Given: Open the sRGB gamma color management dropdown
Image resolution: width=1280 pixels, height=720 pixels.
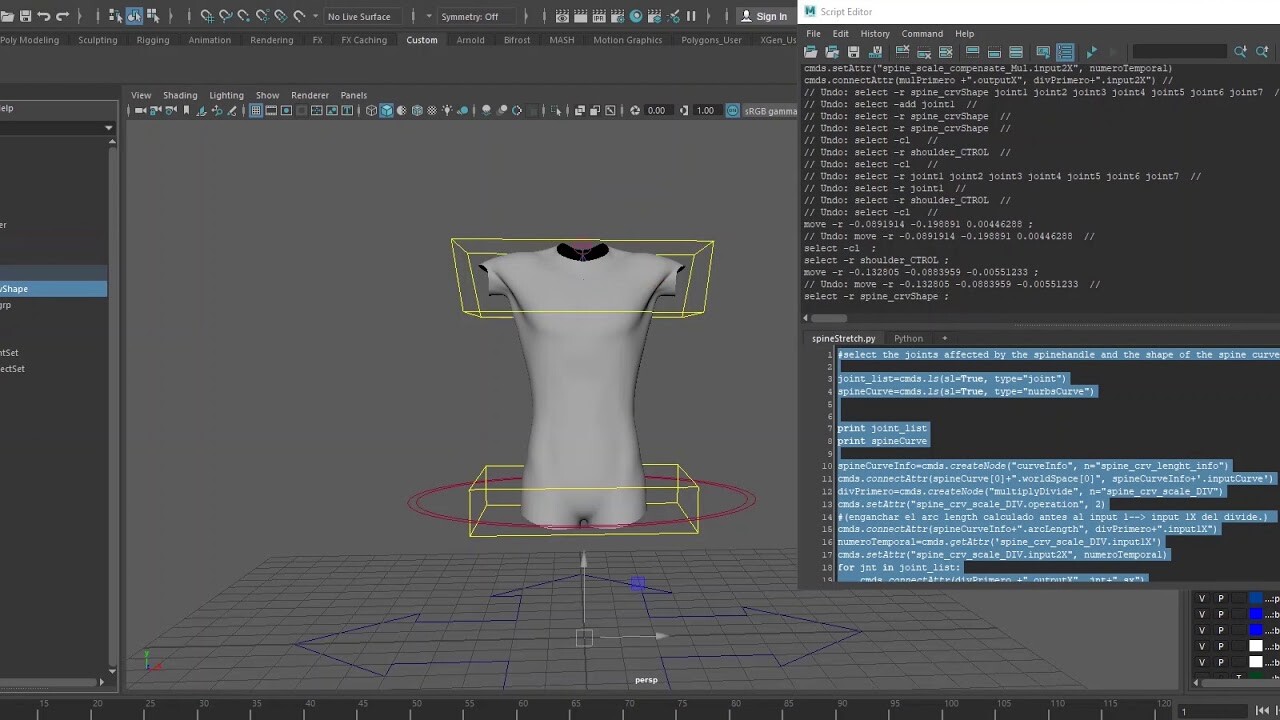Looking at the screenshot, I should click(768, 111).
